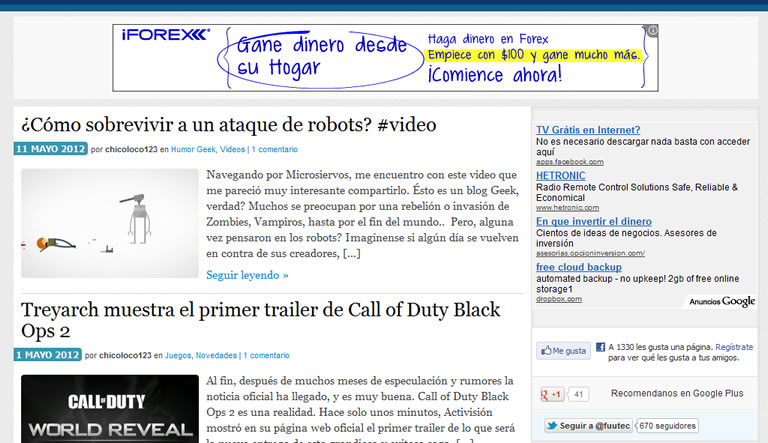
Task: Open the 670 seguidores follower count
Action: click(667, 426)
